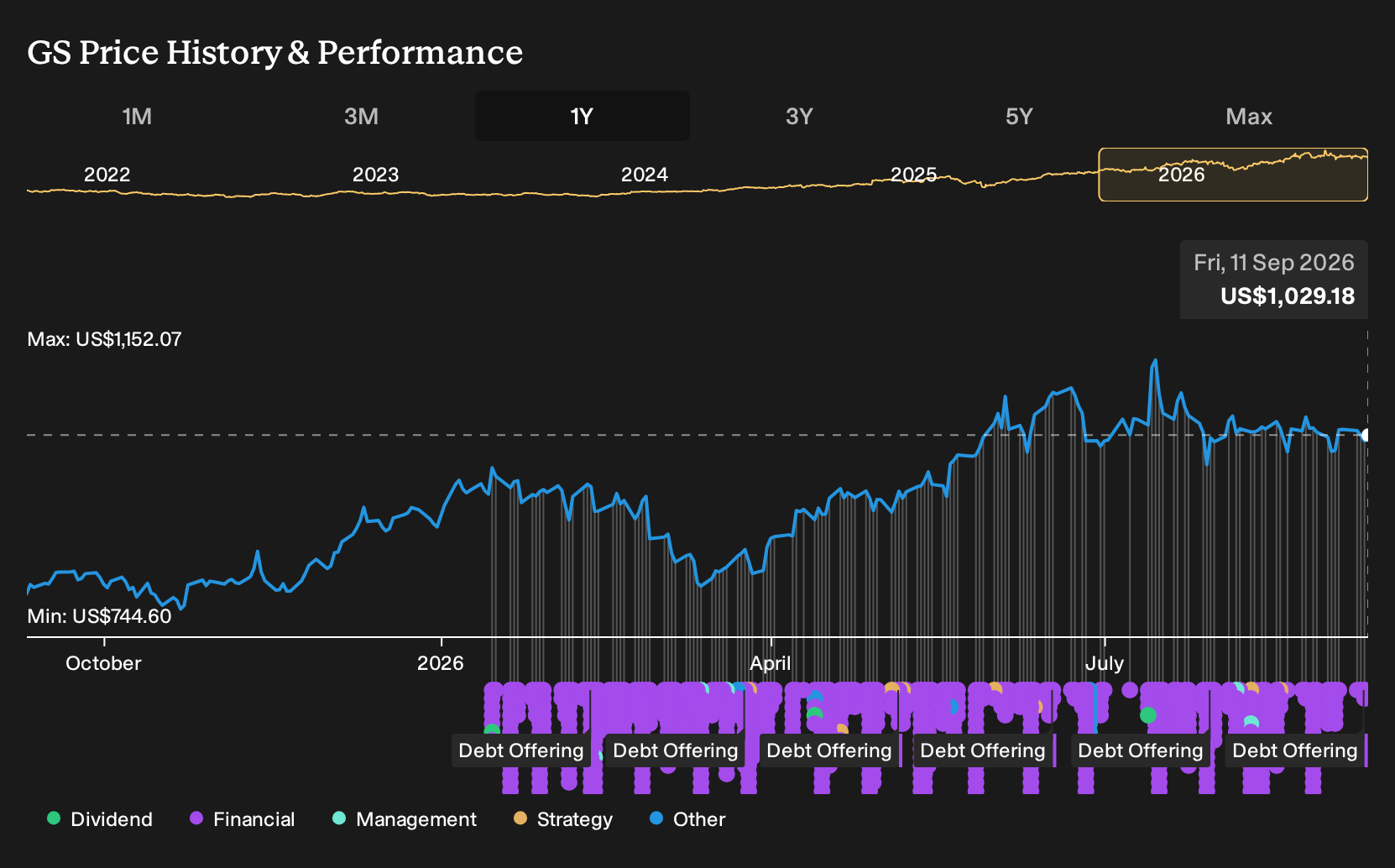Click the October axis label

click(103, 663)
